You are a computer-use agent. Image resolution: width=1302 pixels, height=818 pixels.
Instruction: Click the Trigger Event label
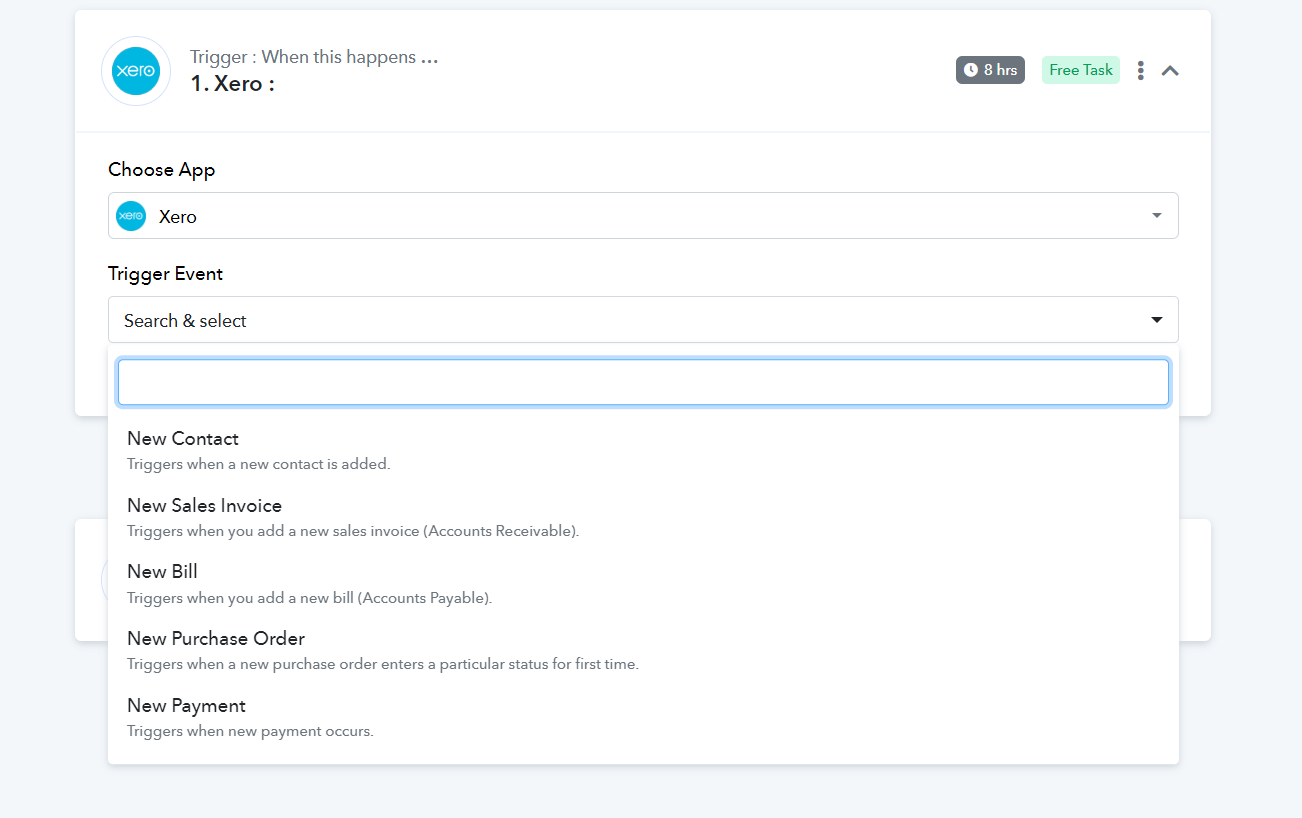coord(165,274)
